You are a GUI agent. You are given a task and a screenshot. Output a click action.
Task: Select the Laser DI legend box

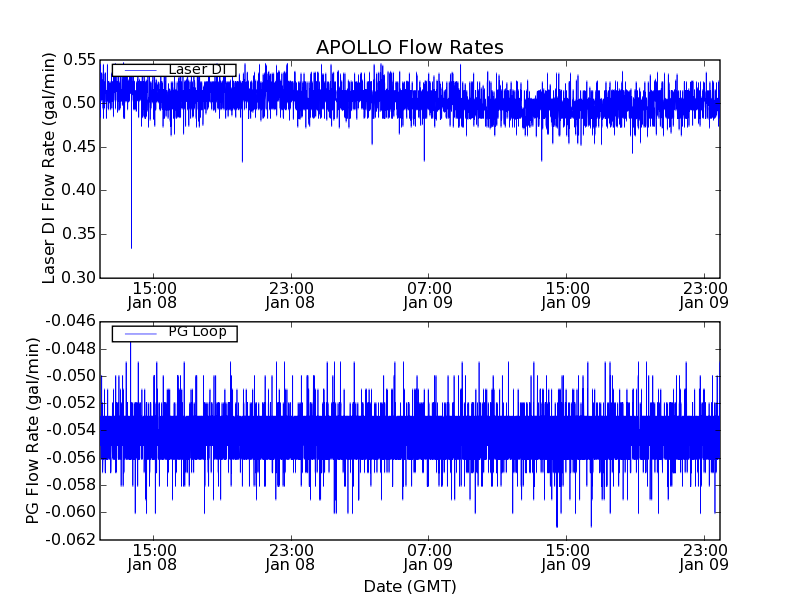[174, 70]
